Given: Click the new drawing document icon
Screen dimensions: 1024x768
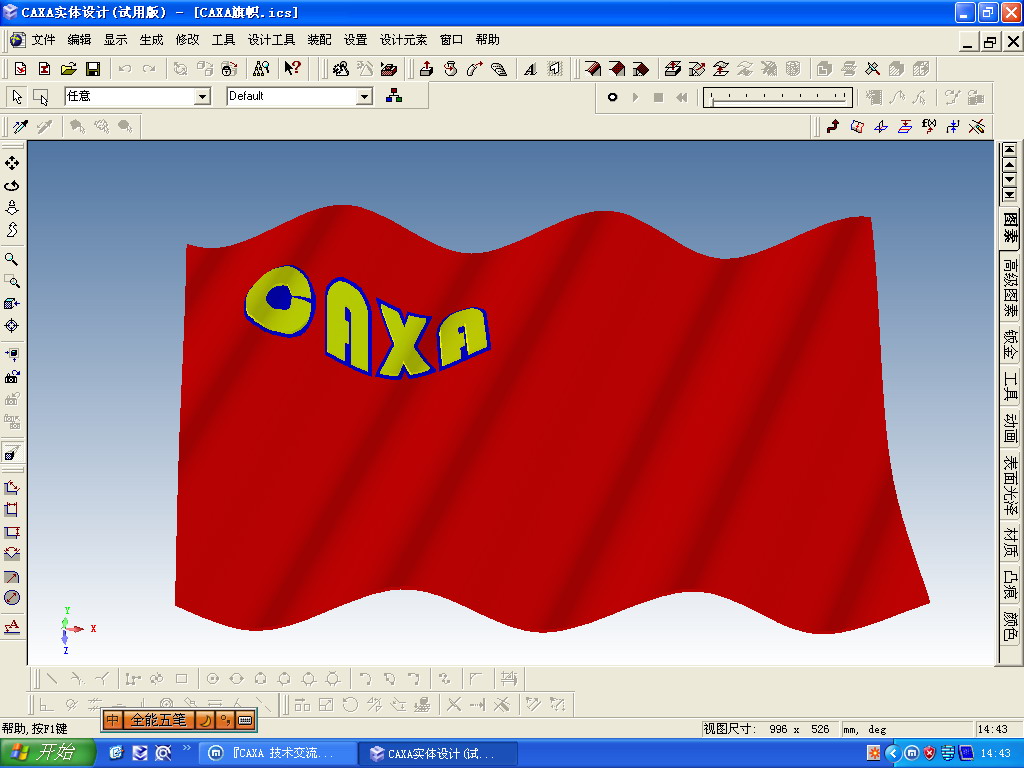Looking at the screenshot, I should click(x=44, y=69).
